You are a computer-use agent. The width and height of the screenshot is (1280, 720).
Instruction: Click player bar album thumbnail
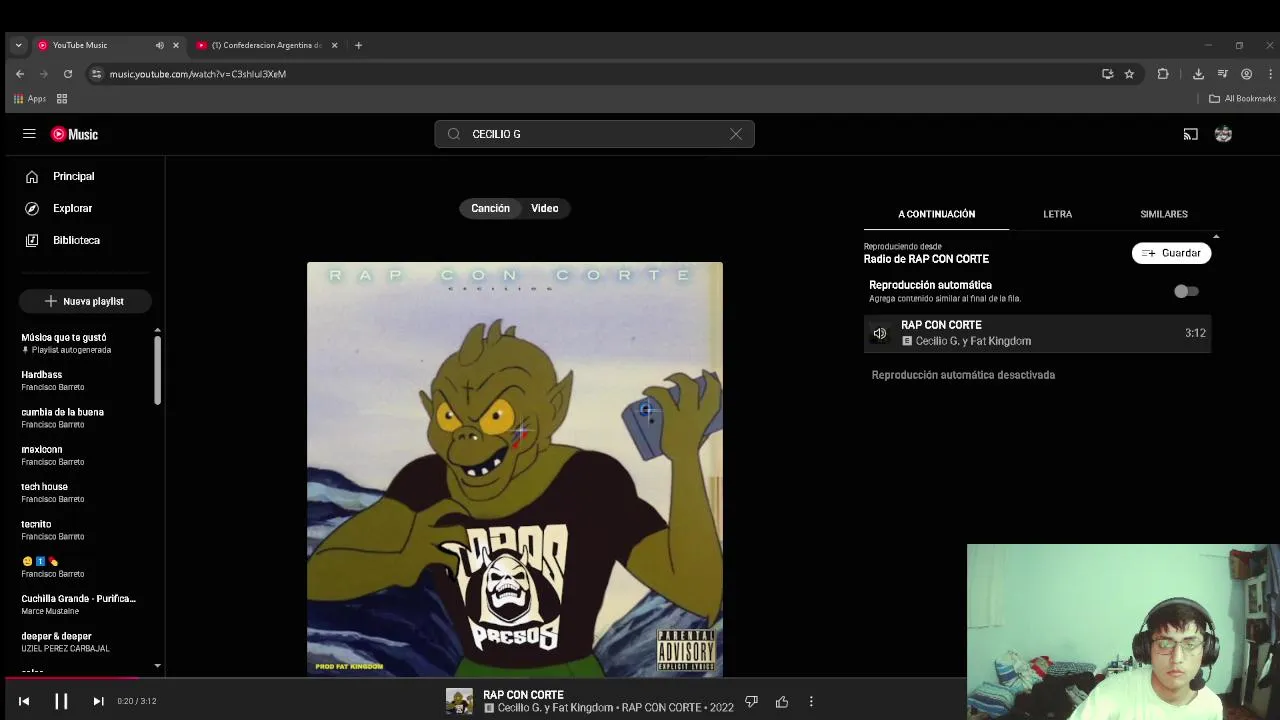(459, 701)
